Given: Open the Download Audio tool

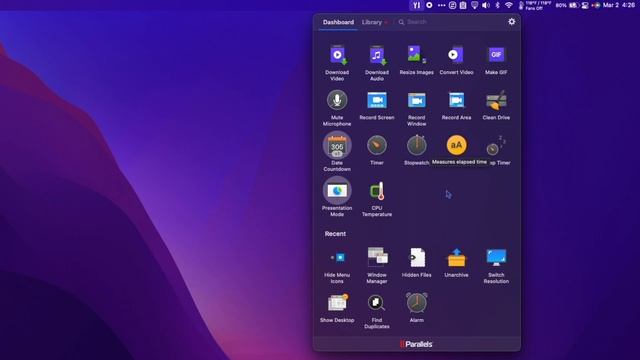Looking at the screenshot, I should pyautogui.click(x=377, y=63).
